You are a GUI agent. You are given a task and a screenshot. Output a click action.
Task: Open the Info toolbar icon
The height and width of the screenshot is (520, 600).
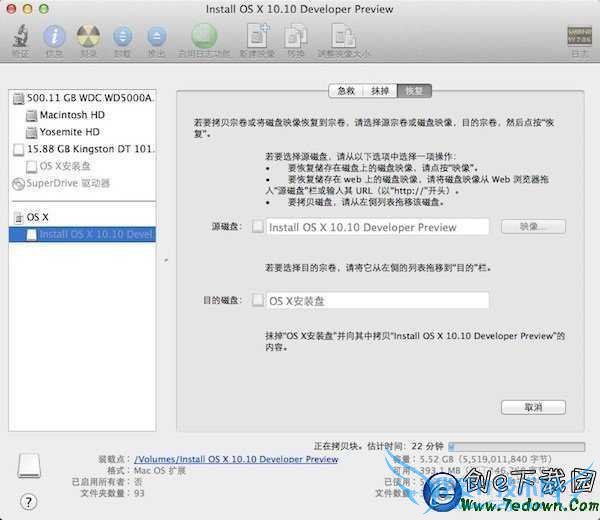(54, 36)
